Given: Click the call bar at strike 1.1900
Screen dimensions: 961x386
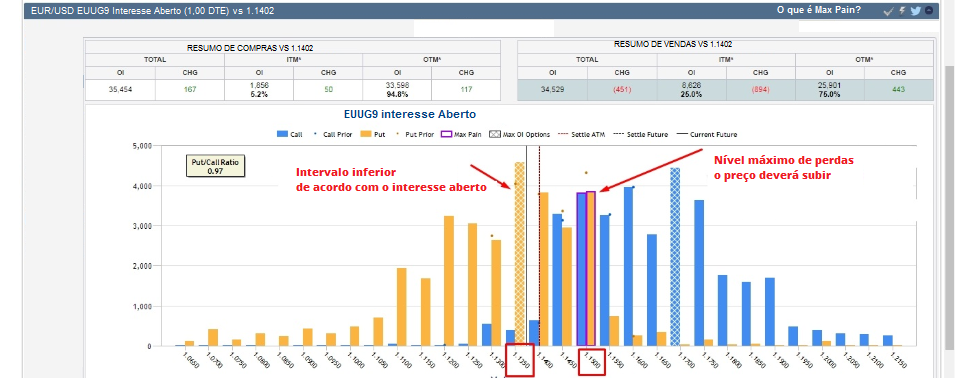Looking at the screenshot, I should click(x=769, y=312).
